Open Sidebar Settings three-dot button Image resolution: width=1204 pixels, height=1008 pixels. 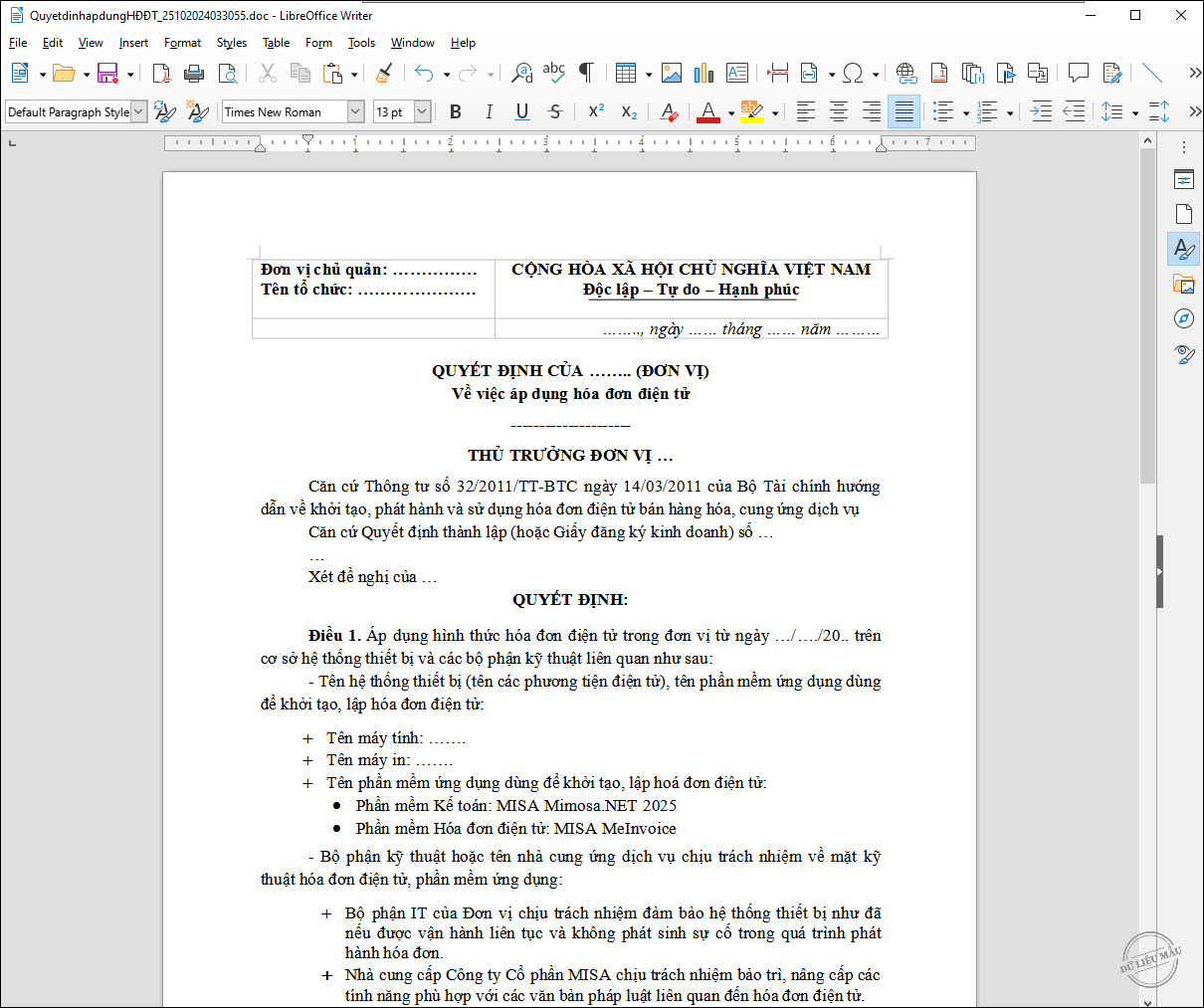(1184, 147)
